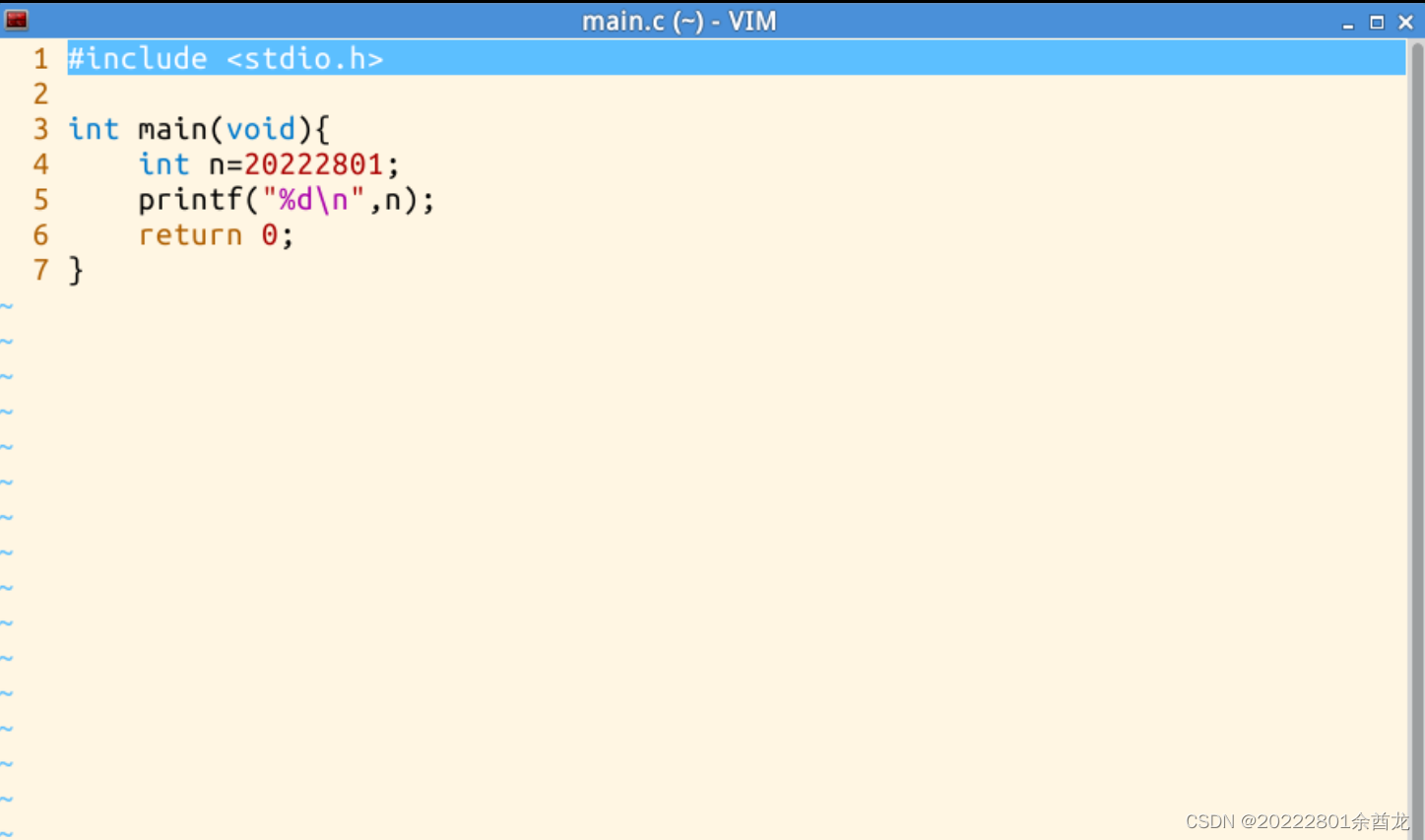The image size is (1425, 840).
Task: Click the 'int' return type on line 3
Action: 94,129
